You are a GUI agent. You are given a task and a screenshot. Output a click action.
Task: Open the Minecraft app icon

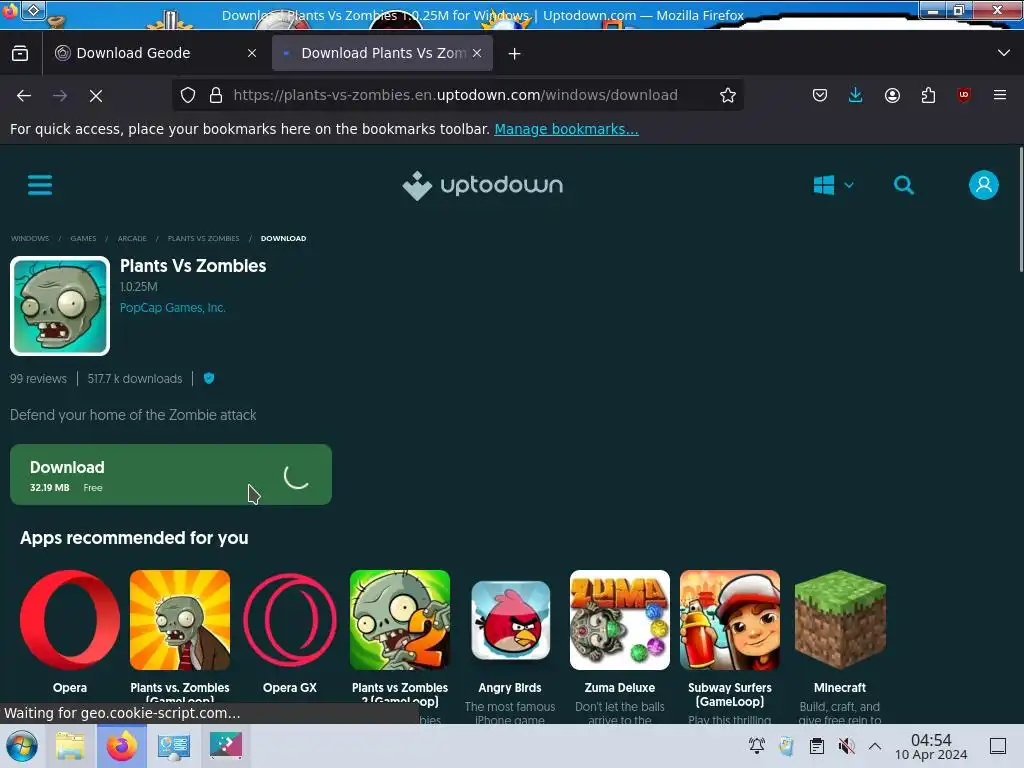coord(840,620)
